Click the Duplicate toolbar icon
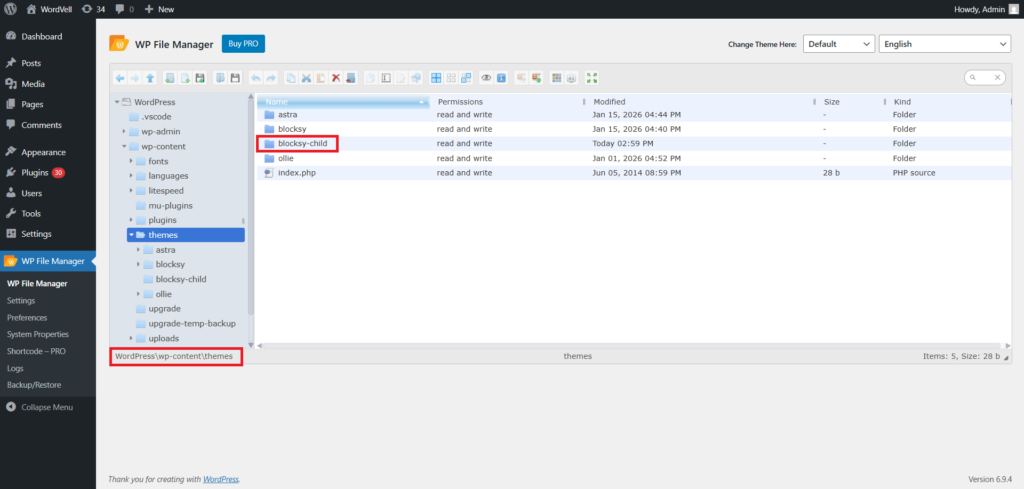The width and height of the screenshot is (1024, 489). point(371,78)
